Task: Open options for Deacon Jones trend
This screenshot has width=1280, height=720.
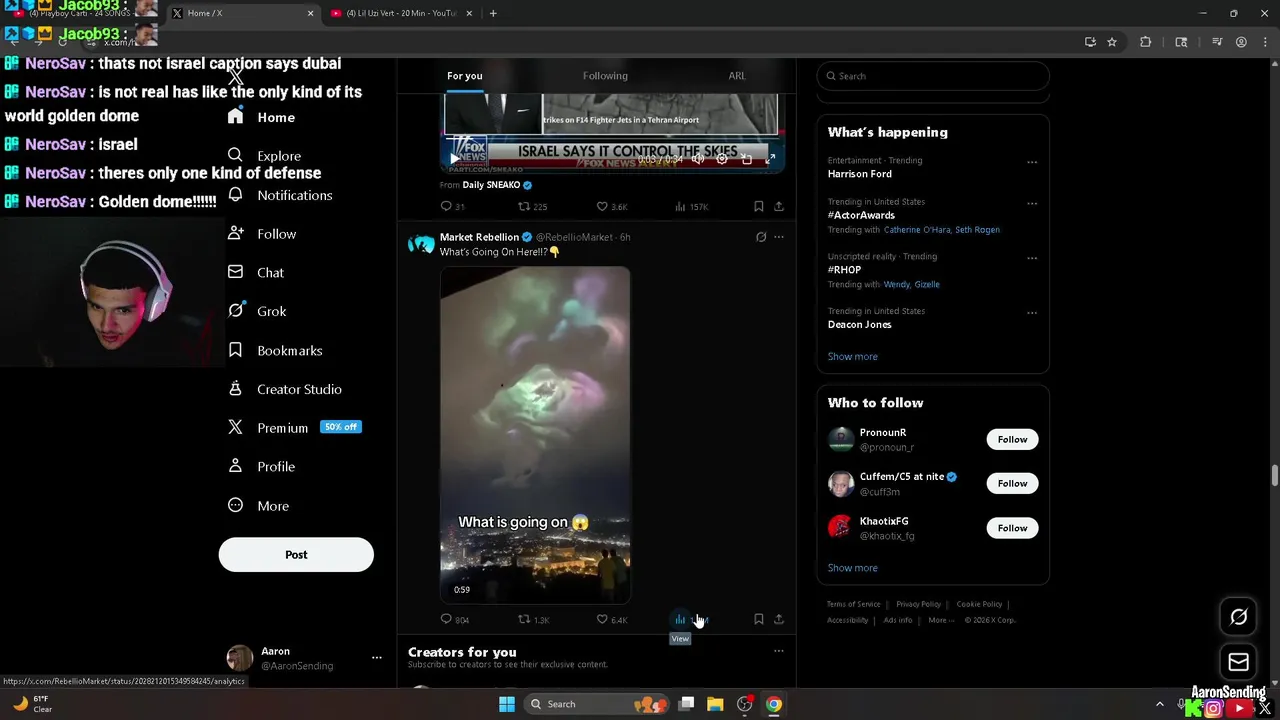Action: pyautogui.click(x=1032, y=313)
